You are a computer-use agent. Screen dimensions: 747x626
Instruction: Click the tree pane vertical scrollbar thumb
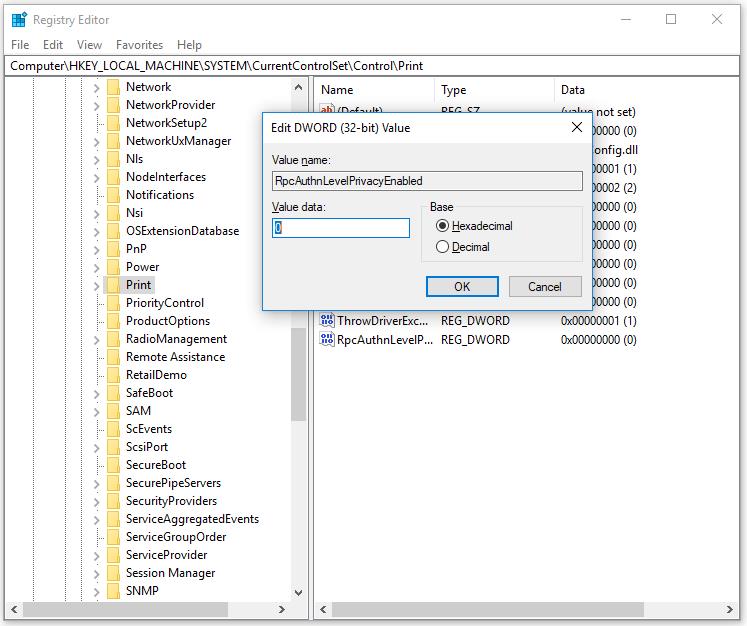tap(299, 370)
